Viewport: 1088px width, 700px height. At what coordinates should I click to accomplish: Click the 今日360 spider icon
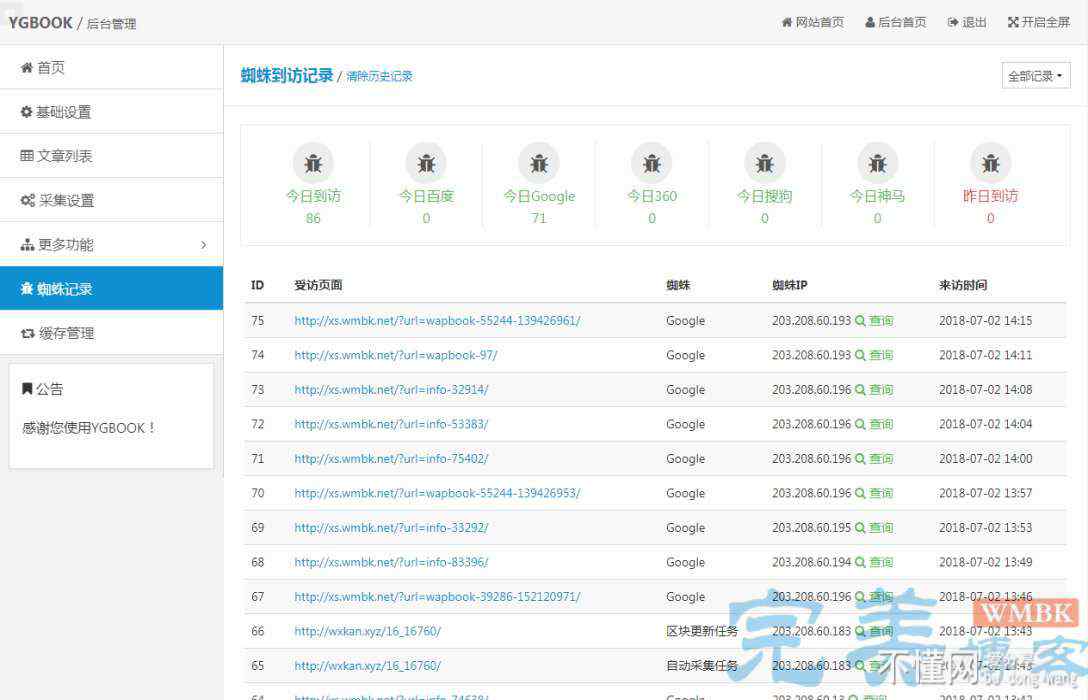(652, 163)
